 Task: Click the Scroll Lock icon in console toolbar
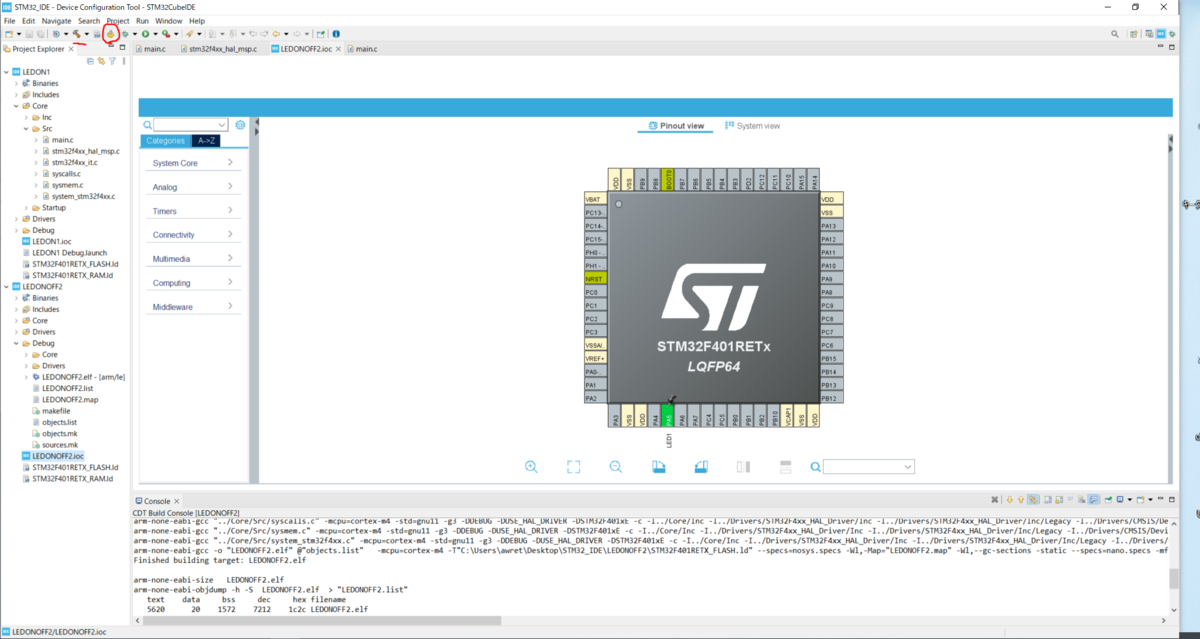pyautogui.click(x=1057, y=499)
